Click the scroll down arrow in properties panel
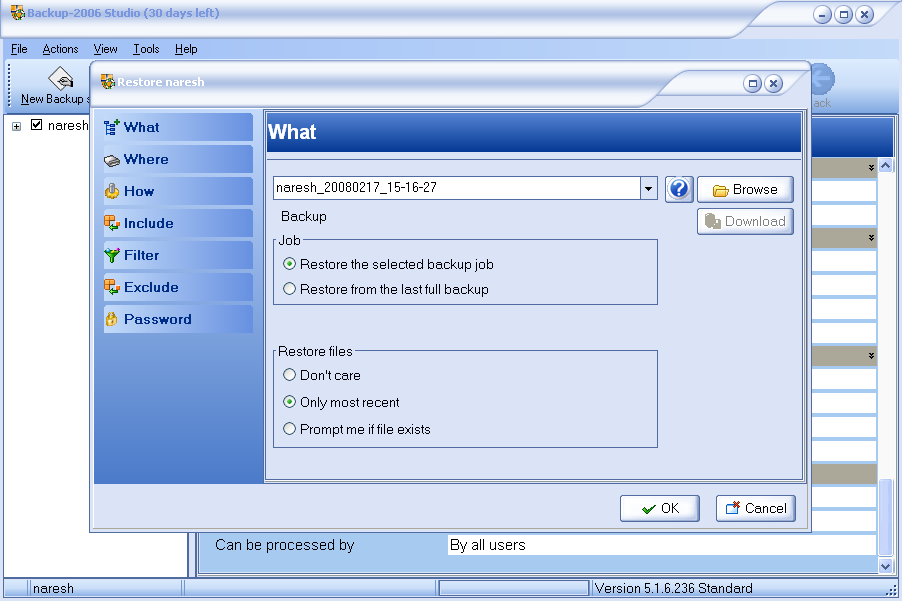 coord(885,566)
